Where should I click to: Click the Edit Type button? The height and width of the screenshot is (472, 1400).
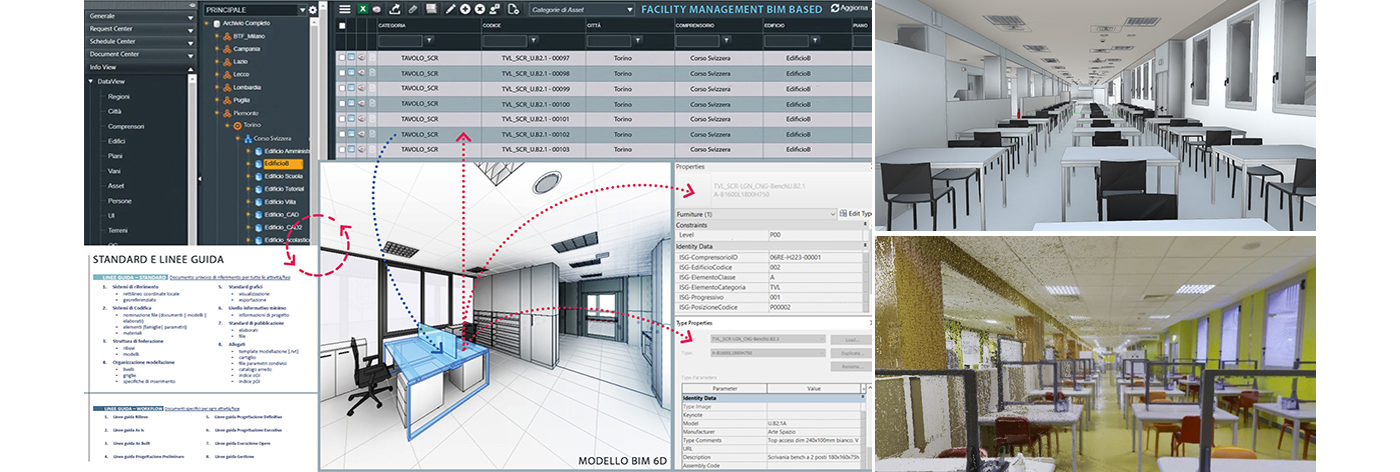point(856,213)
